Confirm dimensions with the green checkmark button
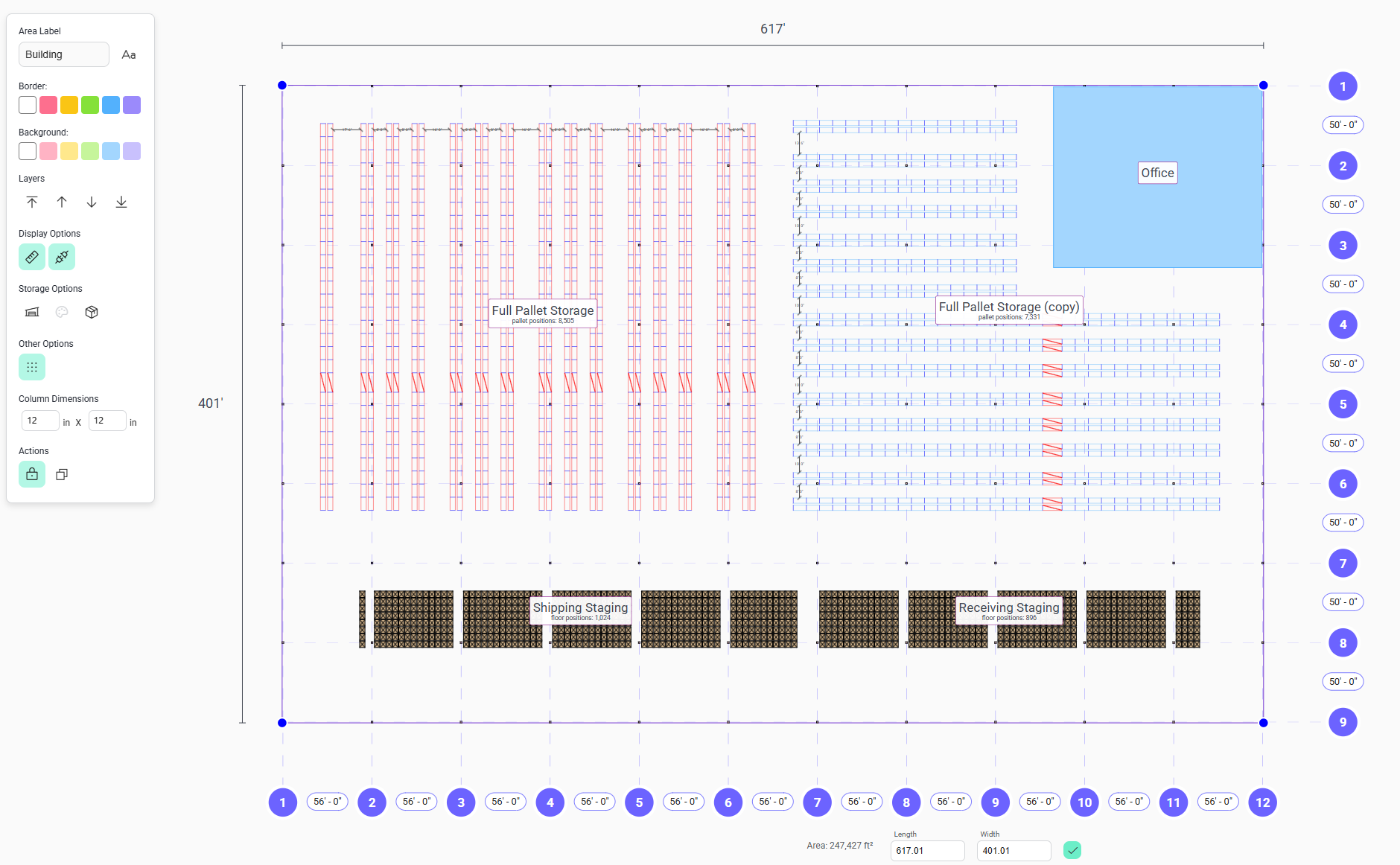 (1072, 851)
